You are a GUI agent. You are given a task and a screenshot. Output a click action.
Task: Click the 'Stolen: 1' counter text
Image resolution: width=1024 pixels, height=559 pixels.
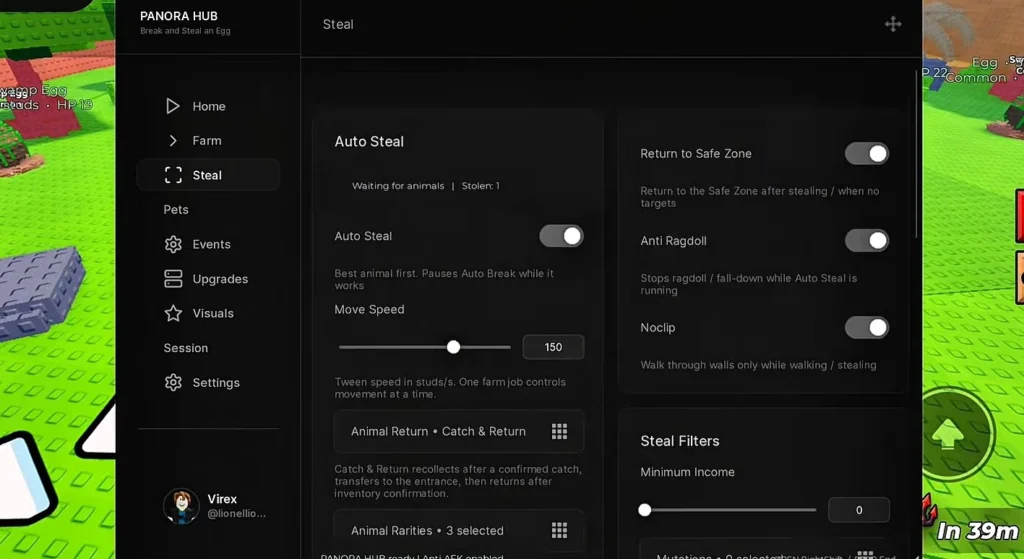(480, 186)
